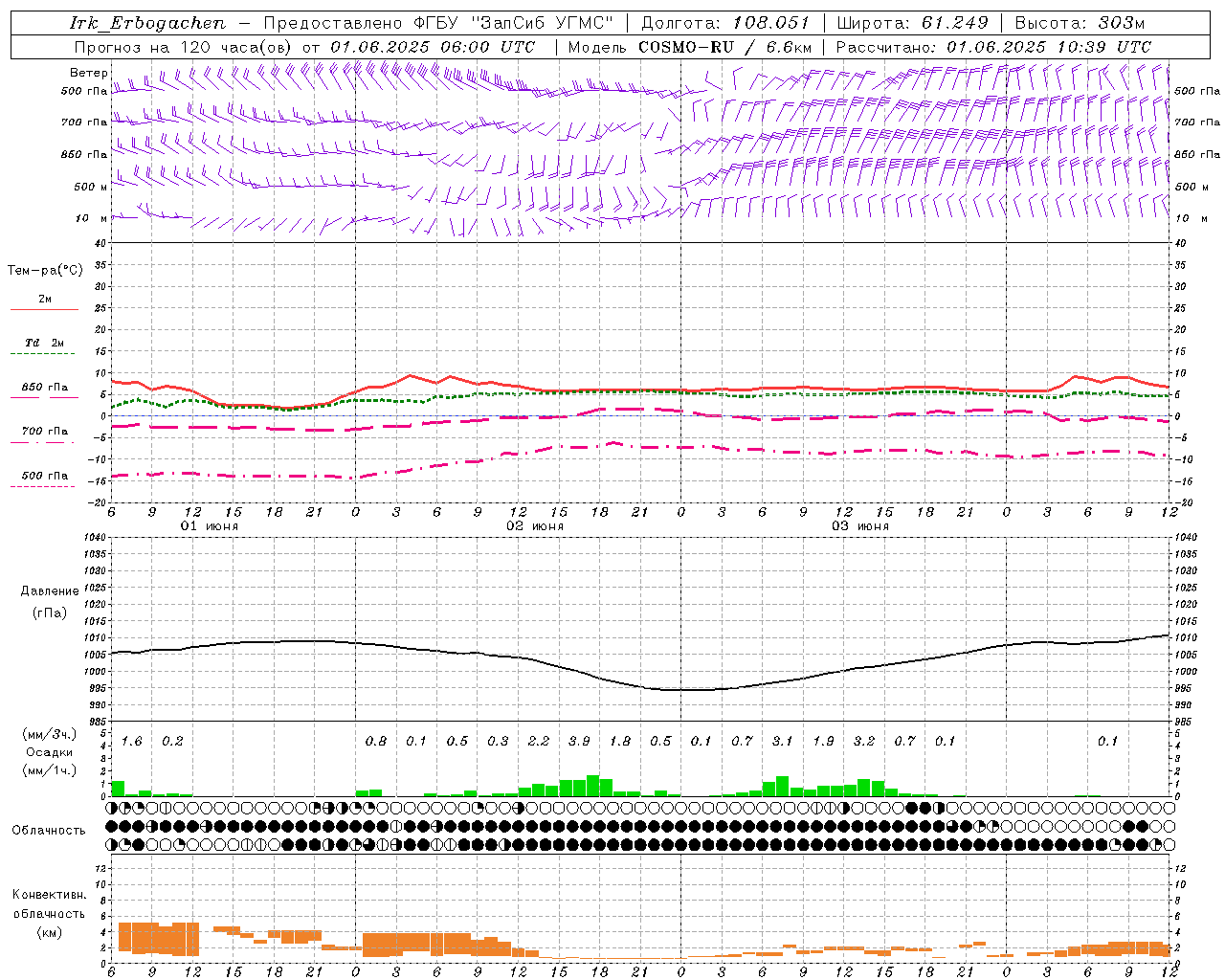
Task: Click the 2.2 precipitation value
Action: coord(539,742)
